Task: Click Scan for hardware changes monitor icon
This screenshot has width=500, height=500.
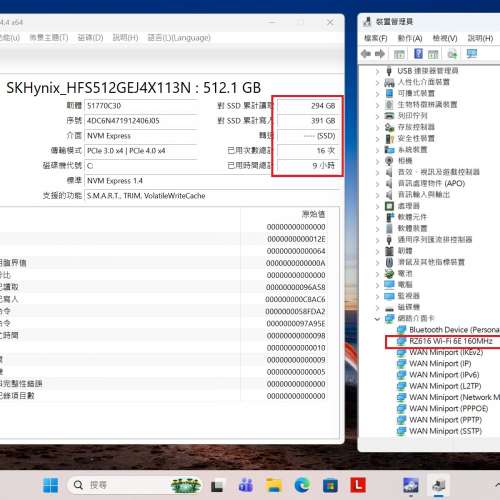Action: click(471, 54)
